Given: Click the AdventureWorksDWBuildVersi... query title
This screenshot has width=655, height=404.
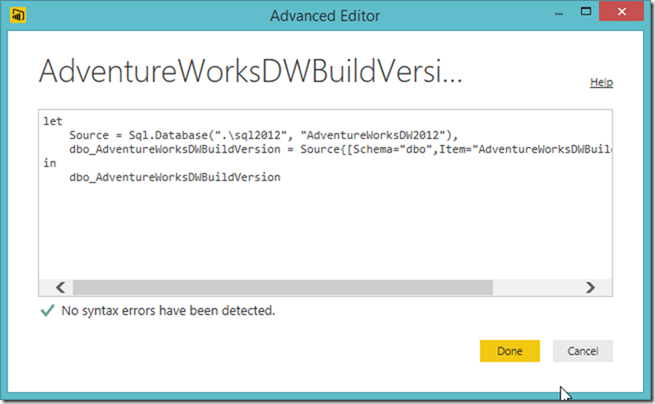Looking at the screenshot, I should point(251,71).
